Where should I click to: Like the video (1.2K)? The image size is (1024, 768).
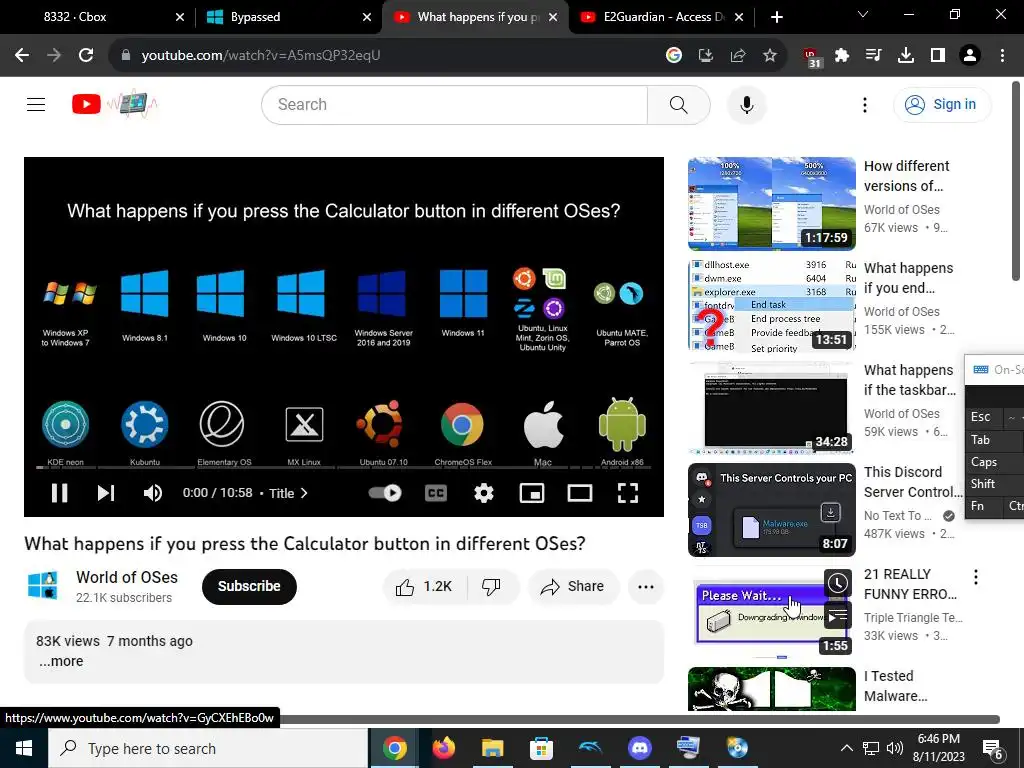coord(424,586)
